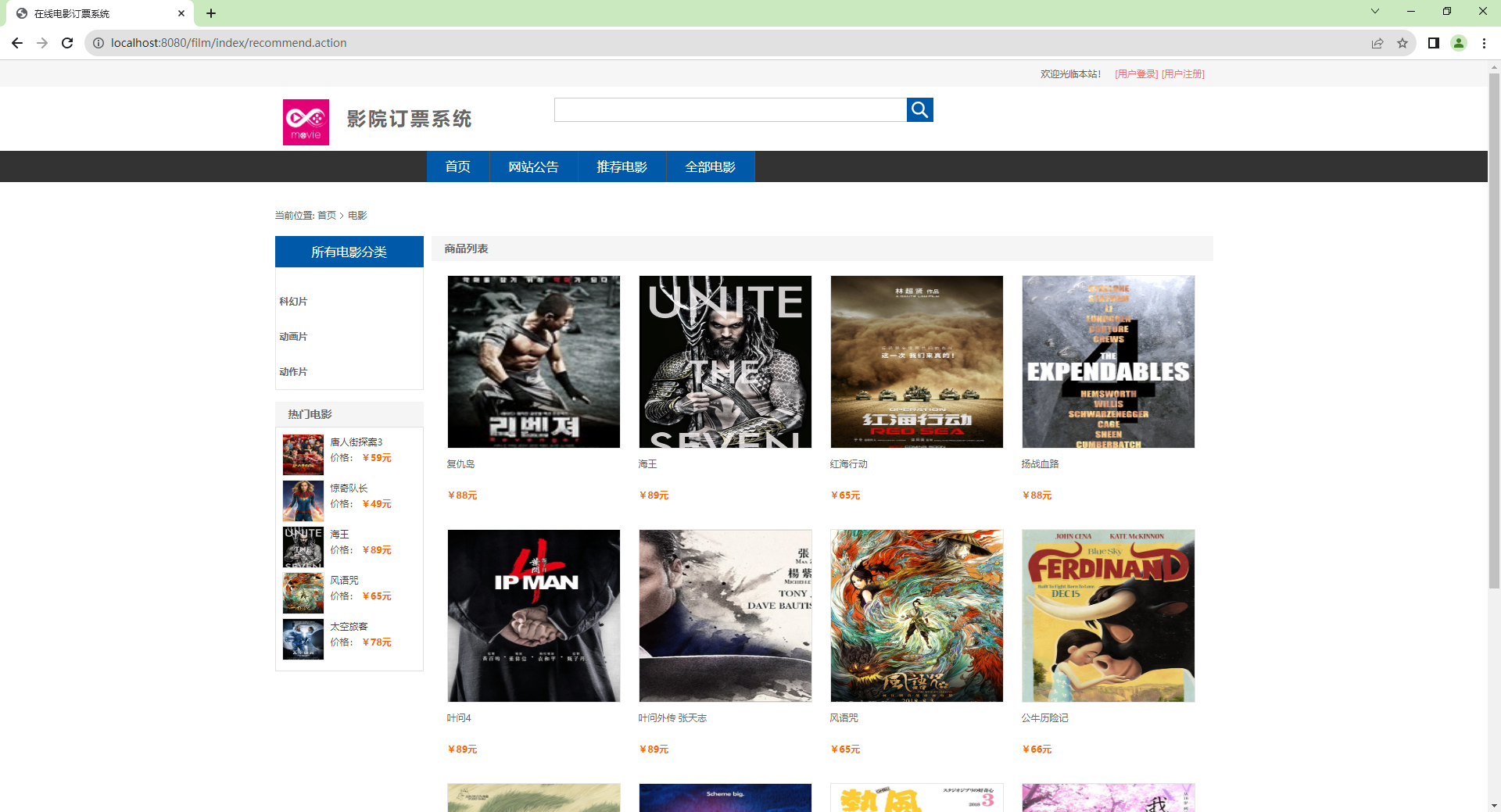Open 风语咒 small thumbnail in hot movies
Screen dimensions: 1501x812
(x=303, y=593)
